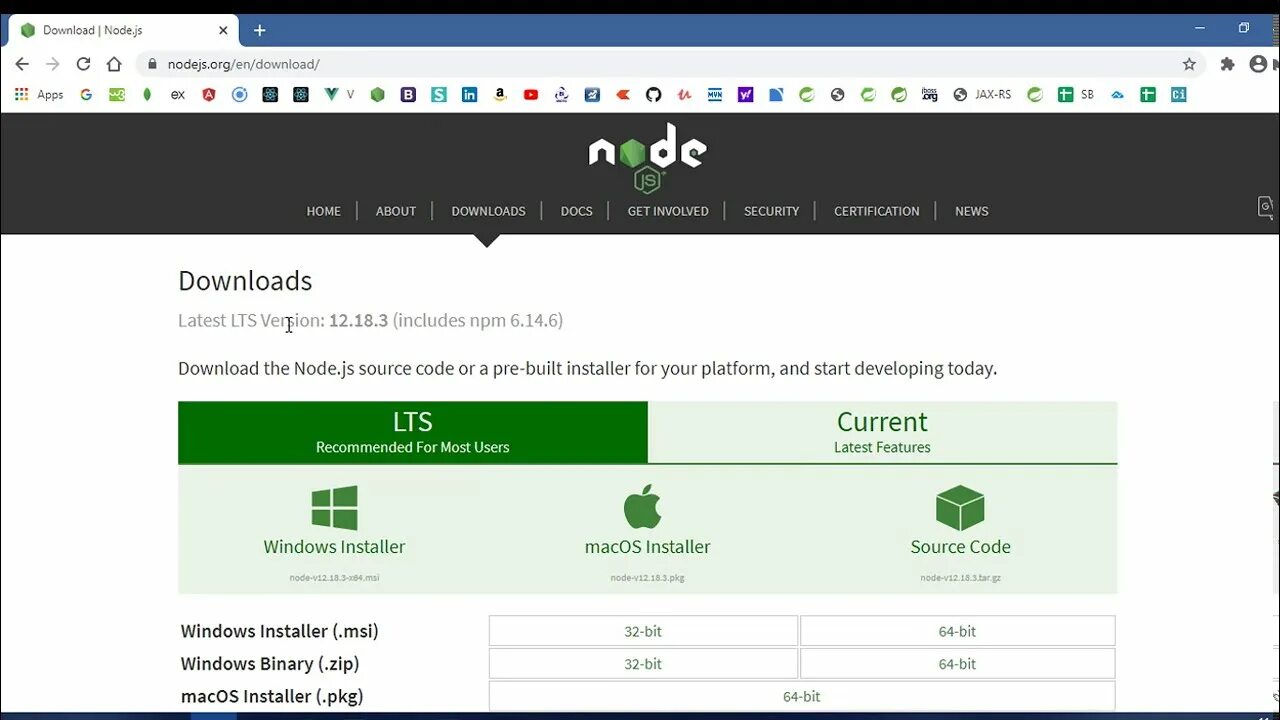Click the 12.18.3 LTS version text
Image resolution: width=1280 pixels, height=720 pixels.
[358, 320]
